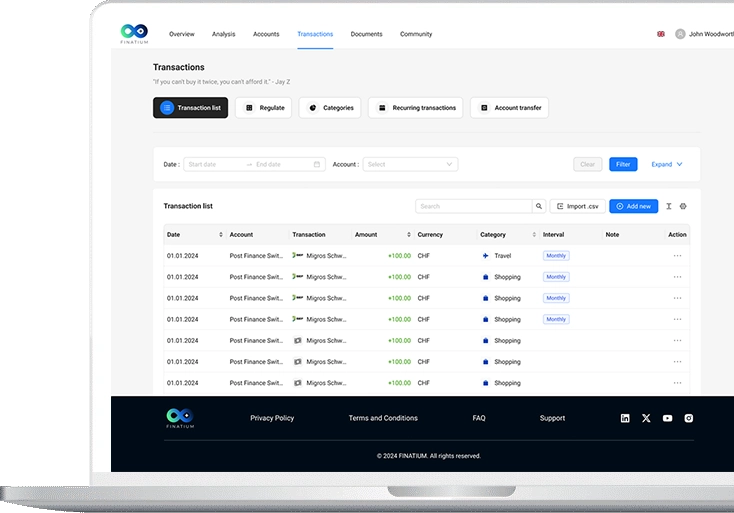Click the search magnifier icon

point(539,206)
